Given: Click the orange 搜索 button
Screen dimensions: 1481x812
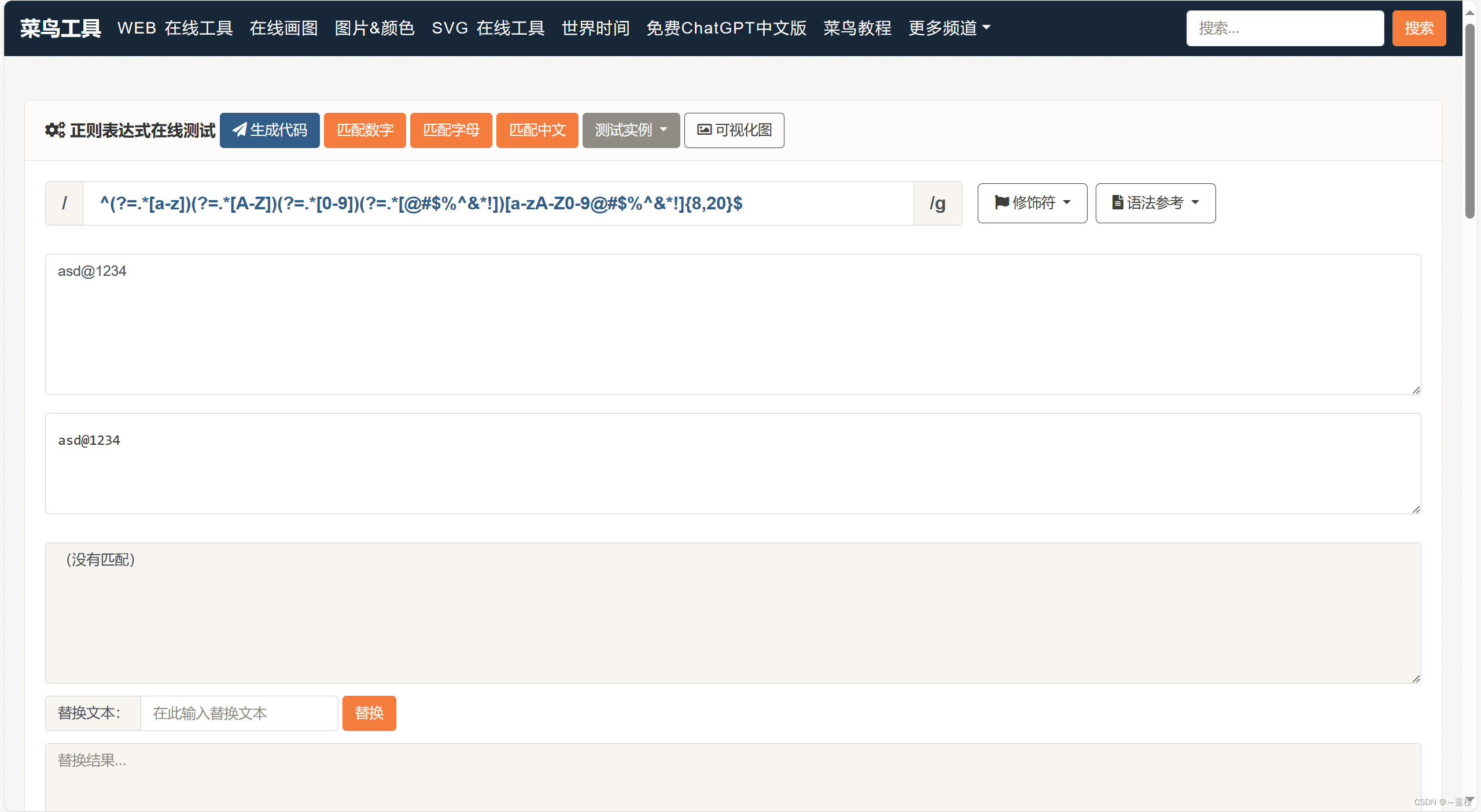Looking at the screenshot, I should (1419, 28).
